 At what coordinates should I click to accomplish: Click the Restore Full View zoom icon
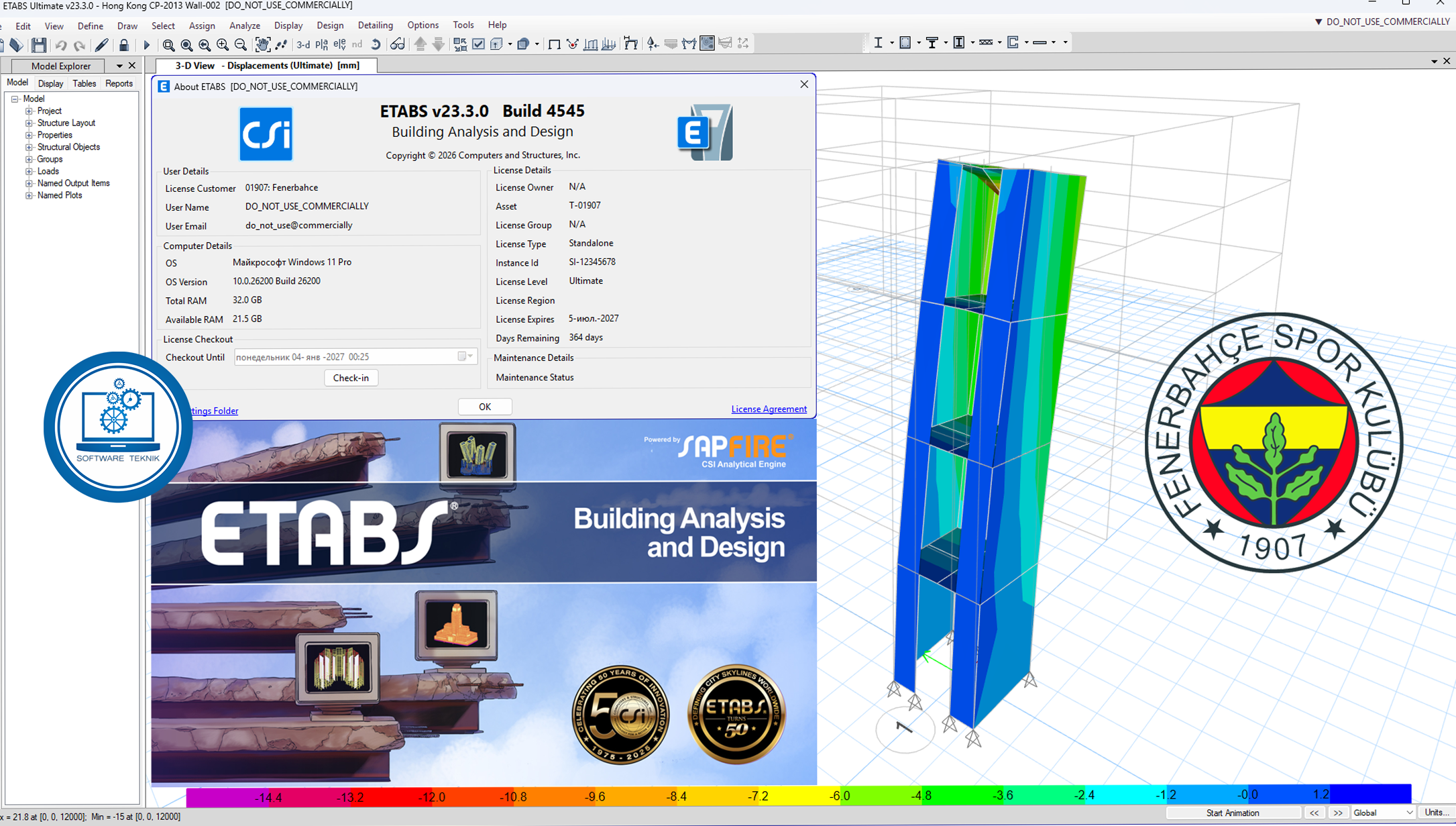(x=186, y=45)
